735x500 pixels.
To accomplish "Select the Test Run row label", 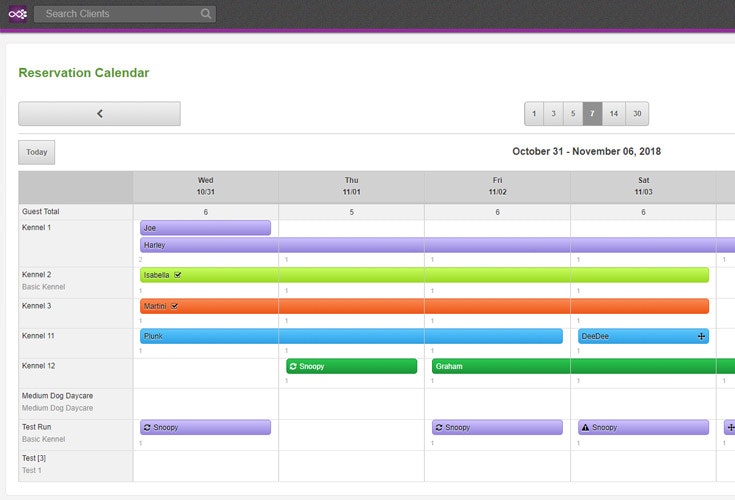I will [x=37, y=427].
